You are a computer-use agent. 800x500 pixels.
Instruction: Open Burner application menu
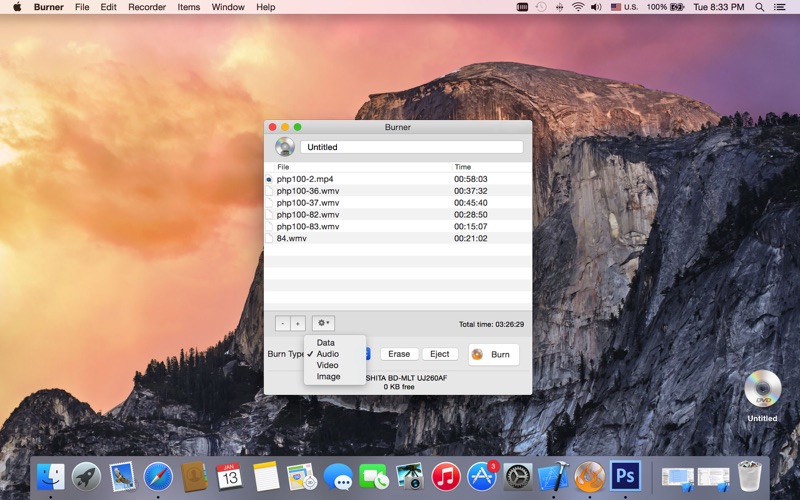tap(49, 7)
